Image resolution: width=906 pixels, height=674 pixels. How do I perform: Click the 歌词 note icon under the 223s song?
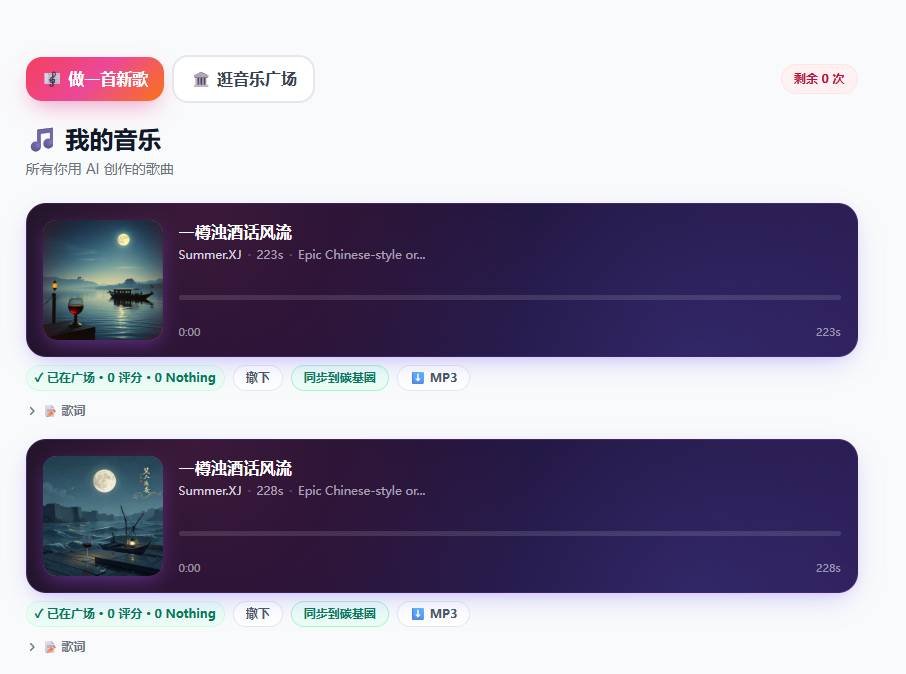tap(50, 411)
